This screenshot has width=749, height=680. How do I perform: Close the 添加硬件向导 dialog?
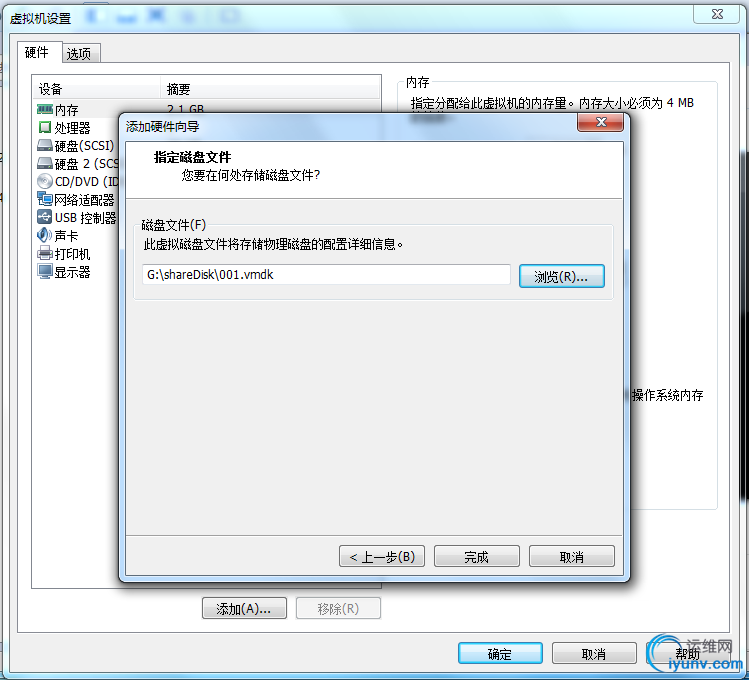600,122
